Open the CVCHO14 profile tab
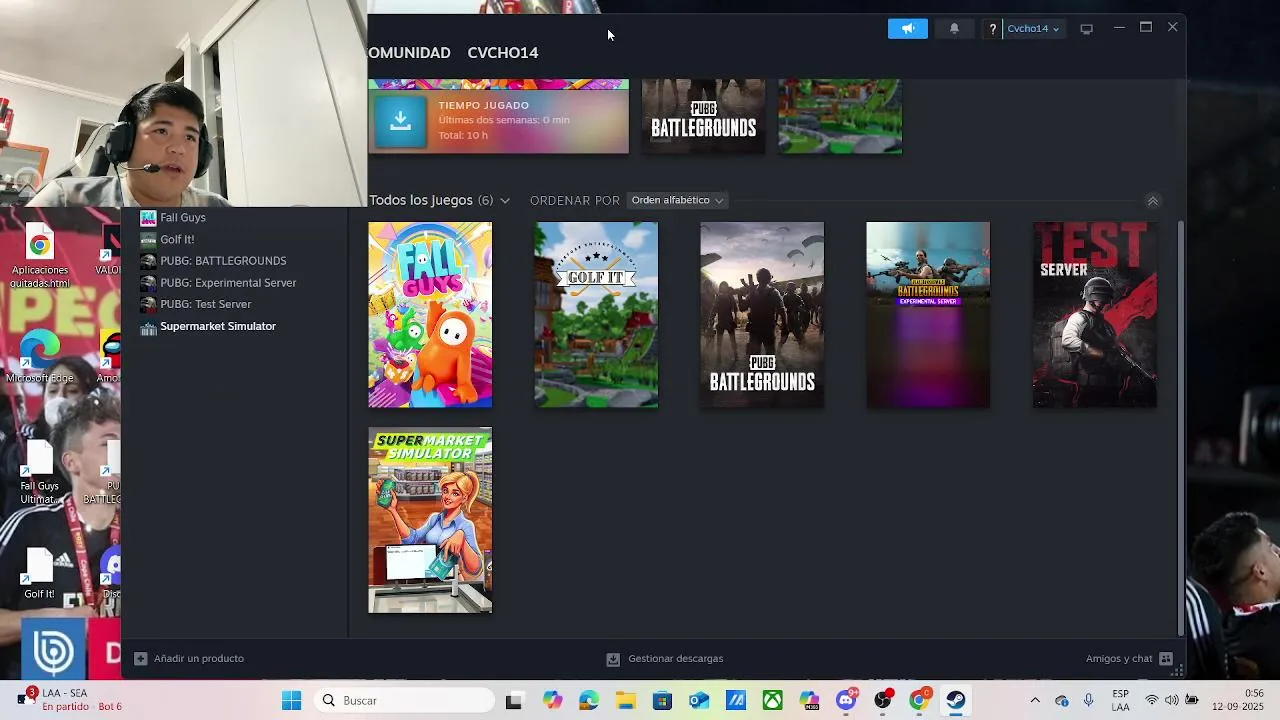The width and height of the screenshot is (1280, 720). pyautogui.click(x=503, y=53)
